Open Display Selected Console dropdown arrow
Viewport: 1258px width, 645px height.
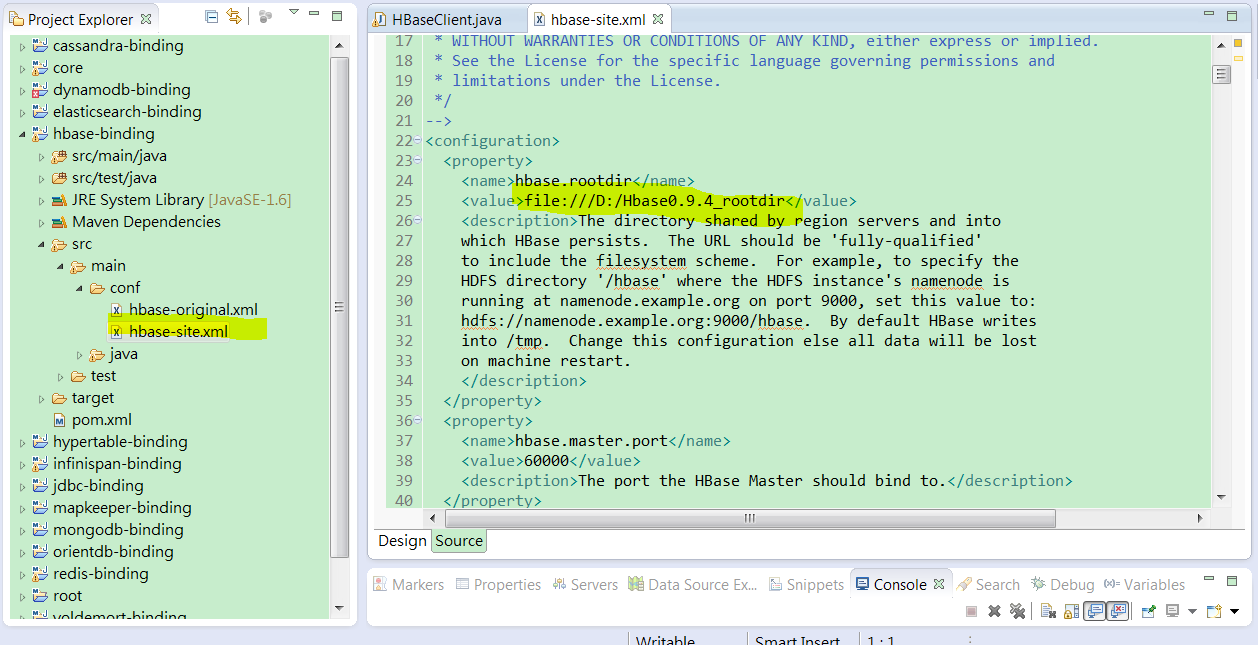pyautogui.click(x=1192, y=612)
